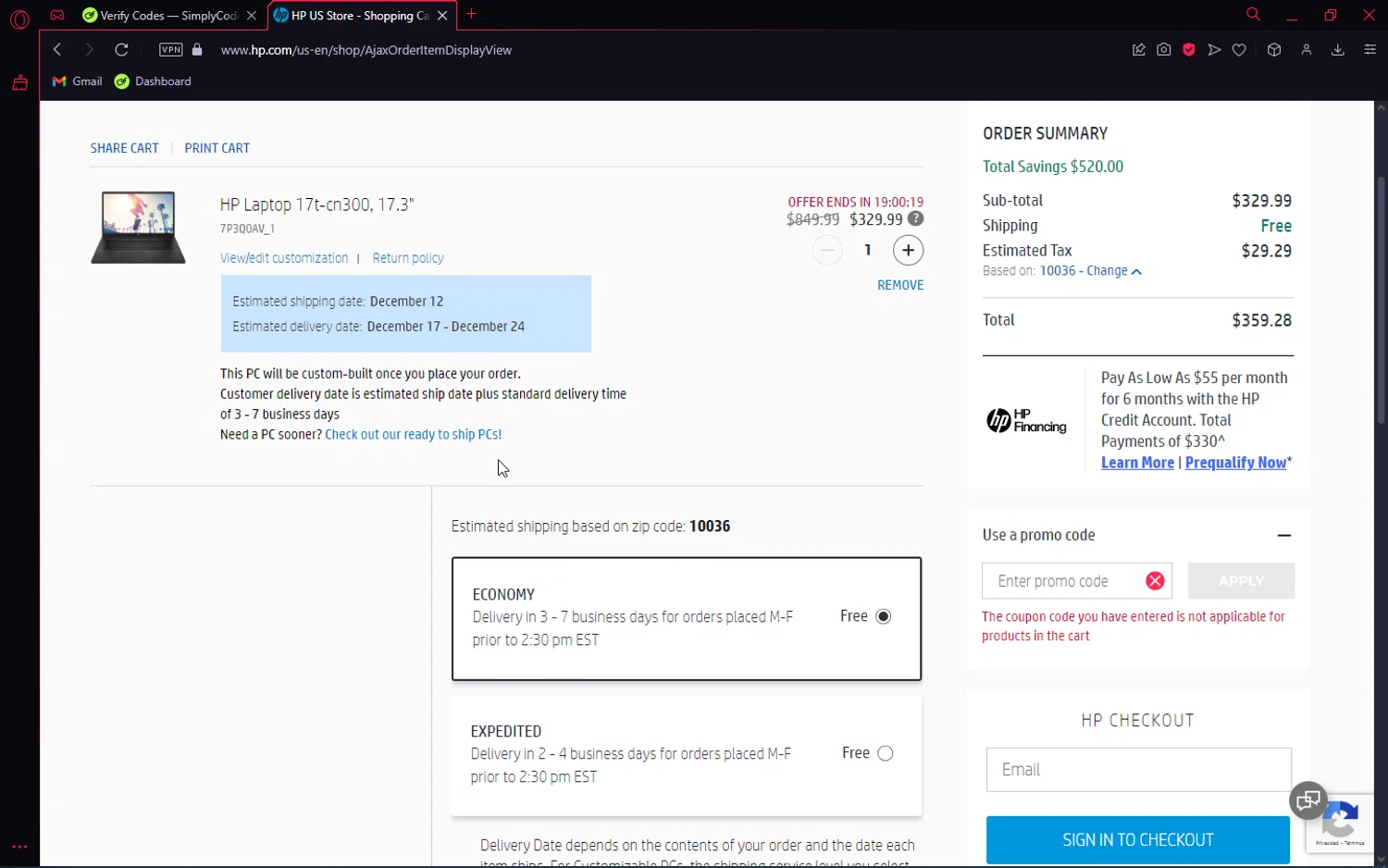Screen dimensions: 1388x868
Task: Open the live chat bubble icon
Action: click(1308, 800)
